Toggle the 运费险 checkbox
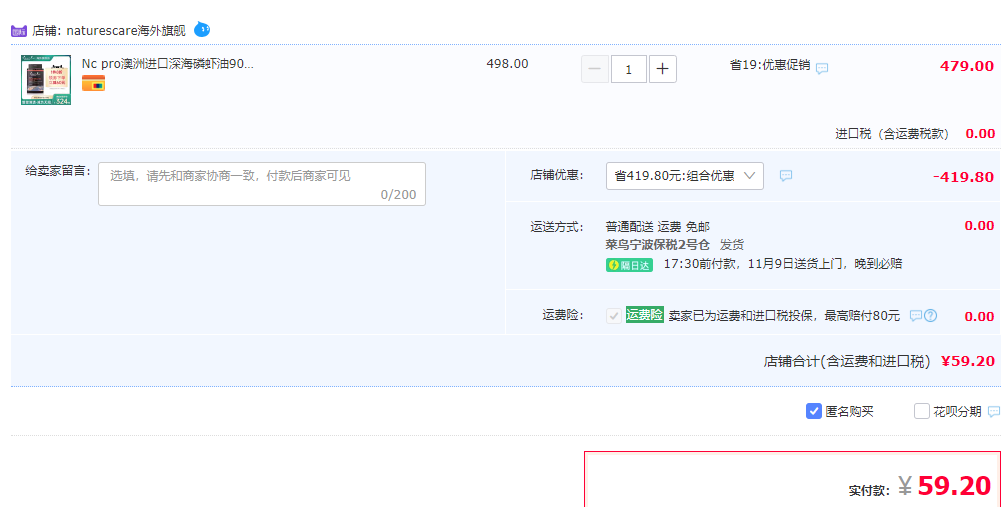The image size is (1006, 507). 614,316
